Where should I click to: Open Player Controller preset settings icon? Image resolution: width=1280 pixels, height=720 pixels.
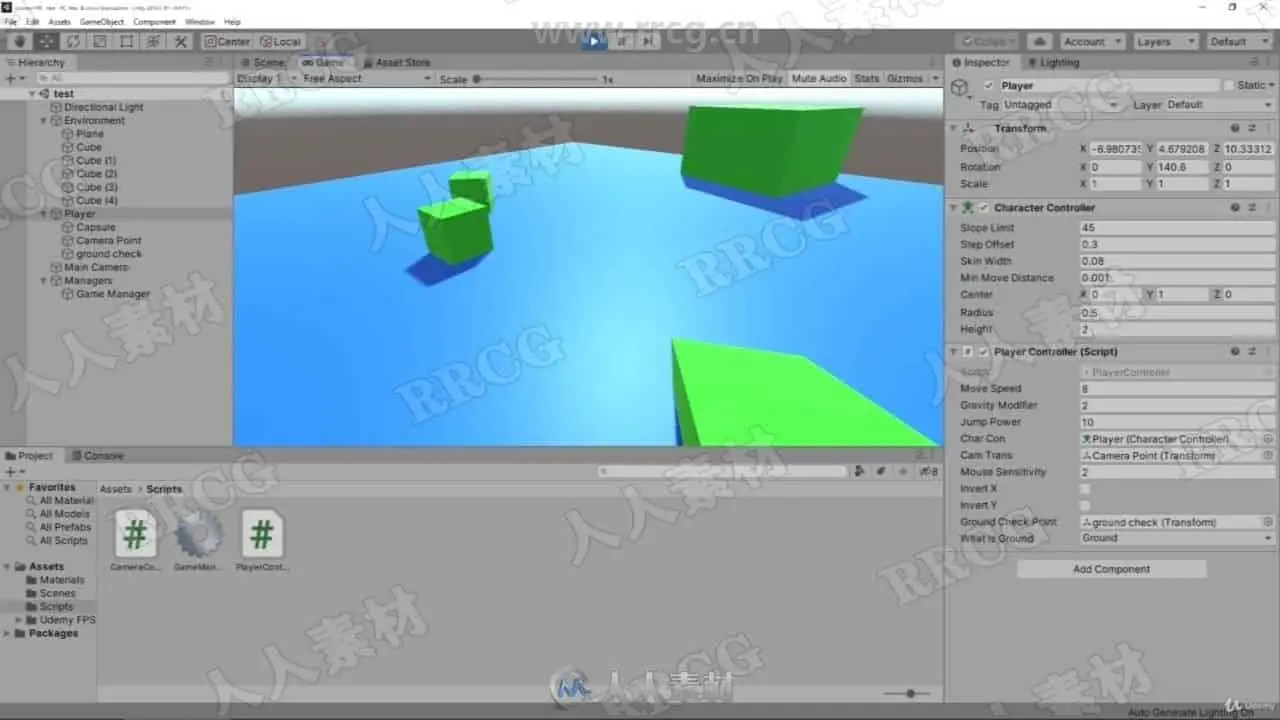pos(1252,352)
